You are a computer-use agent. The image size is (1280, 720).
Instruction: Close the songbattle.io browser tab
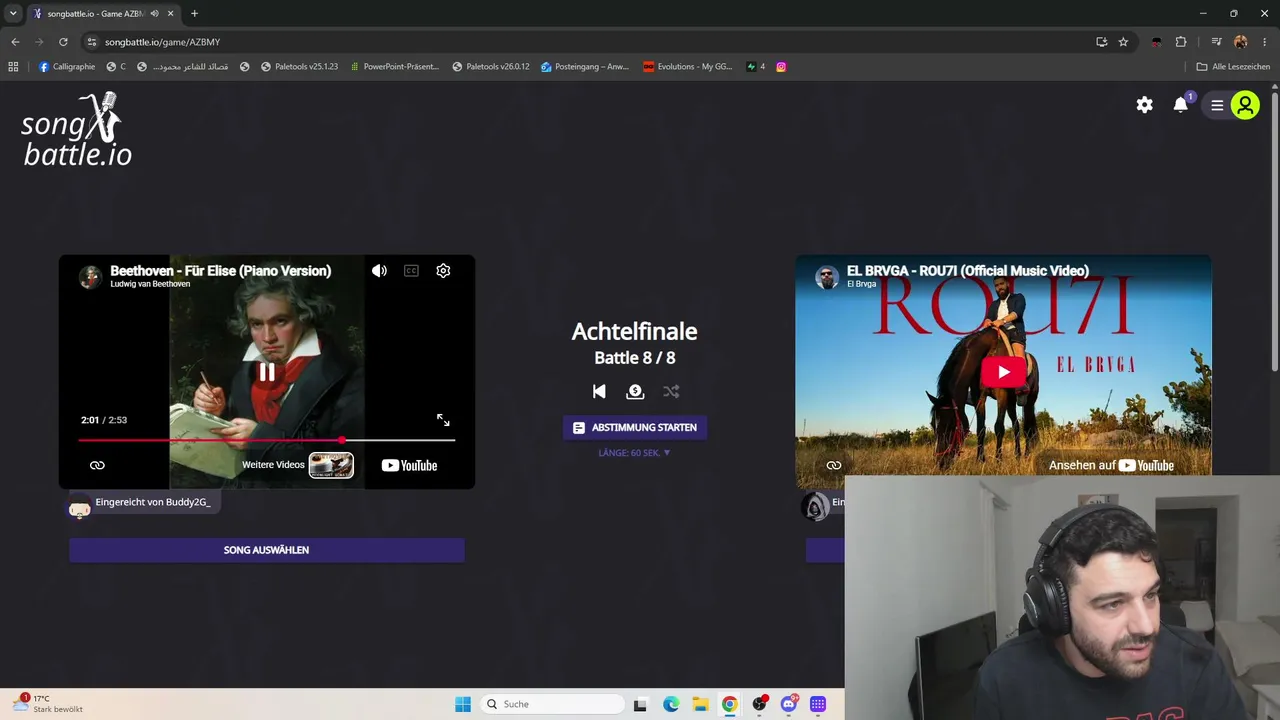tap(171, 14)
